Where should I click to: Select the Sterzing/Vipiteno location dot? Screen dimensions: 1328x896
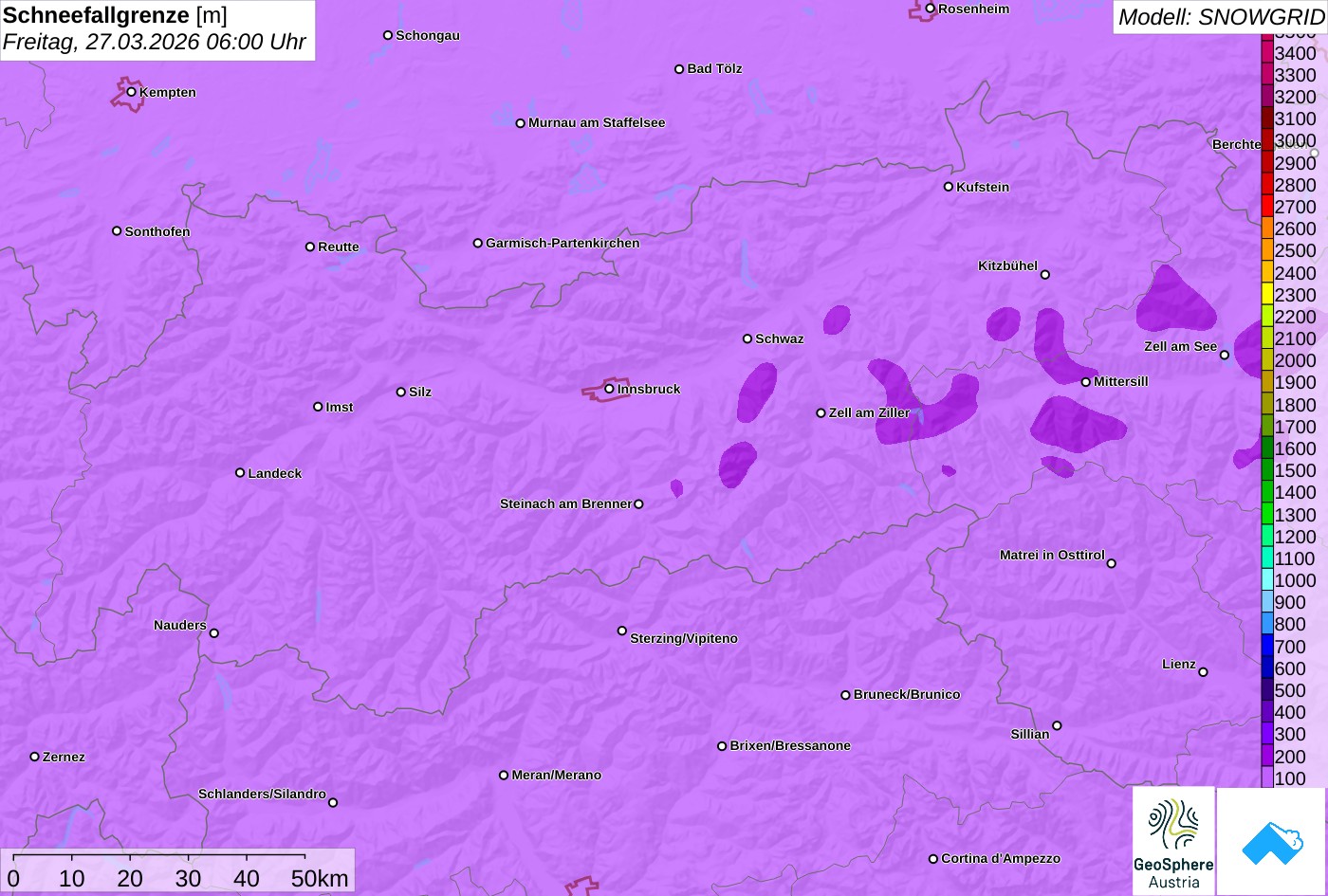[622, 631]
